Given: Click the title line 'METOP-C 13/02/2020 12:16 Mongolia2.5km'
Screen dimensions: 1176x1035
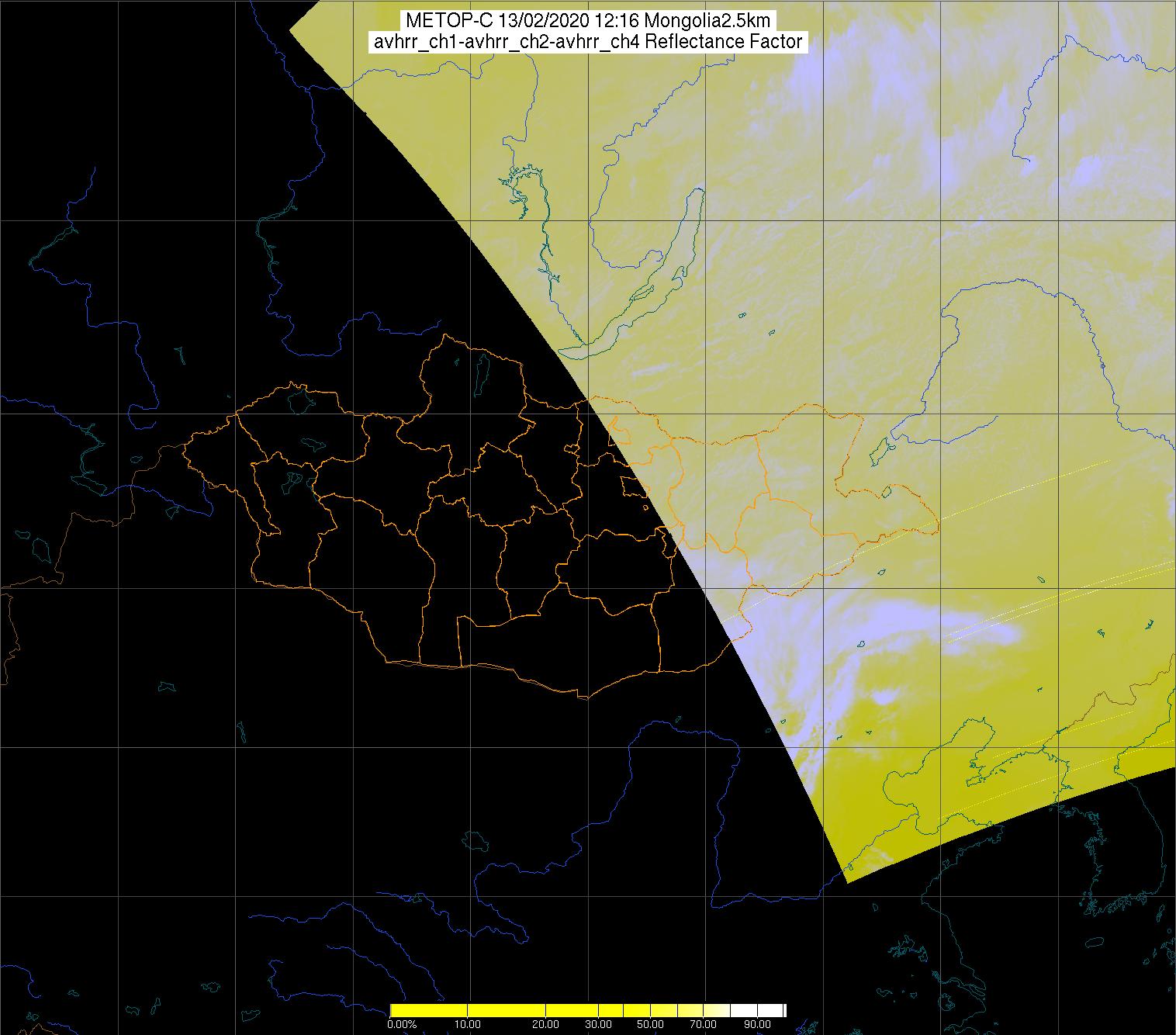Looking at the screenshot, I should pos(587,21).
